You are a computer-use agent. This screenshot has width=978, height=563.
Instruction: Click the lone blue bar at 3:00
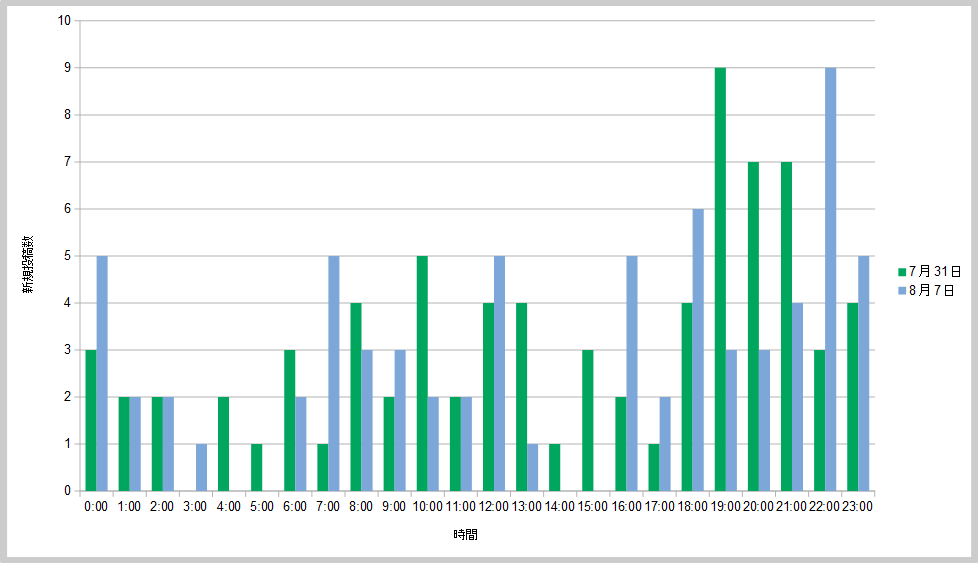tap(201, 467)
